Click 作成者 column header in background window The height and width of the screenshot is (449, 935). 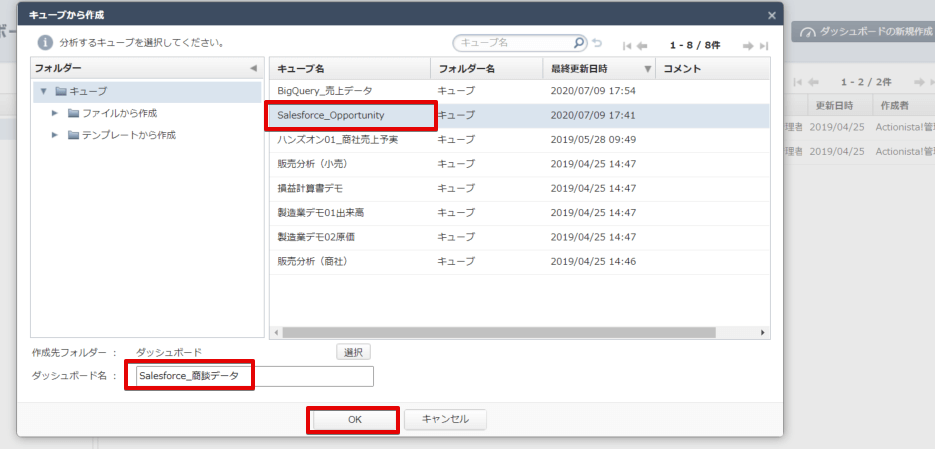pyautogui.click(x=894, y=106)
